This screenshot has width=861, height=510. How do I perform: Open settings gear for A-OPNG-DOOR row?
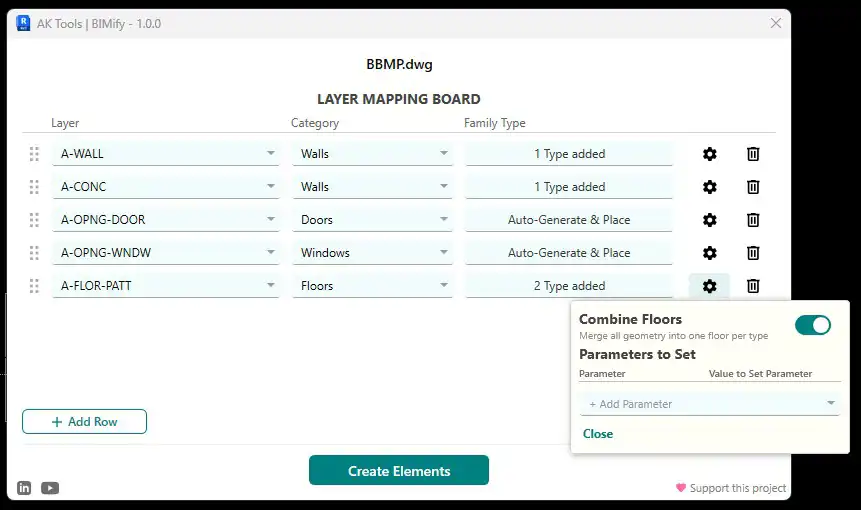[x=709, y=220]
